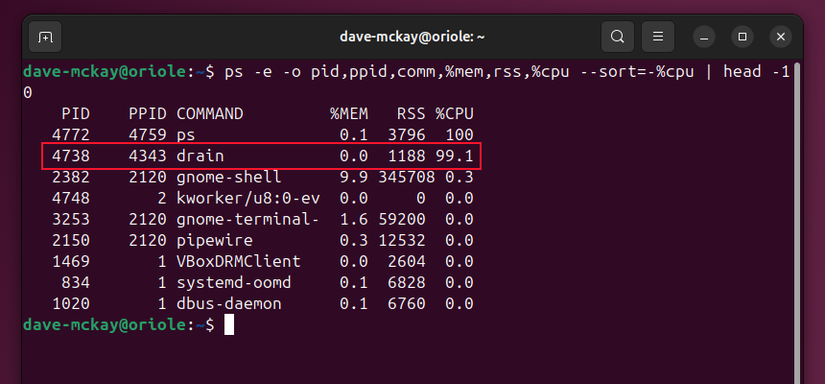Click PID 4772 in the ps row
Screen dimensions: 825x384
[71, 135]
